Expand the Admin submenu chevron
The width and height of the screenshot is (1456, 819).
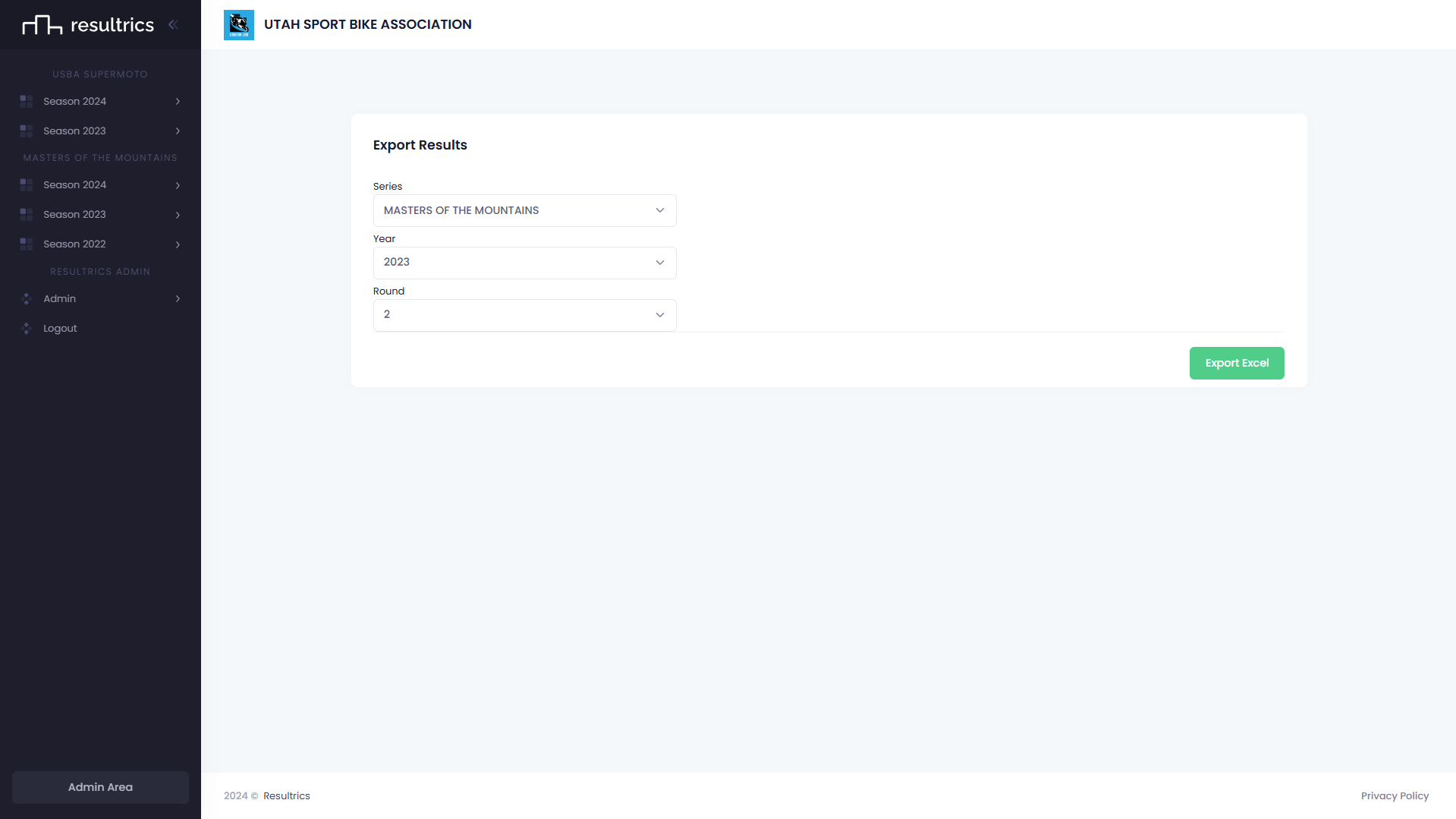[178, 299]
